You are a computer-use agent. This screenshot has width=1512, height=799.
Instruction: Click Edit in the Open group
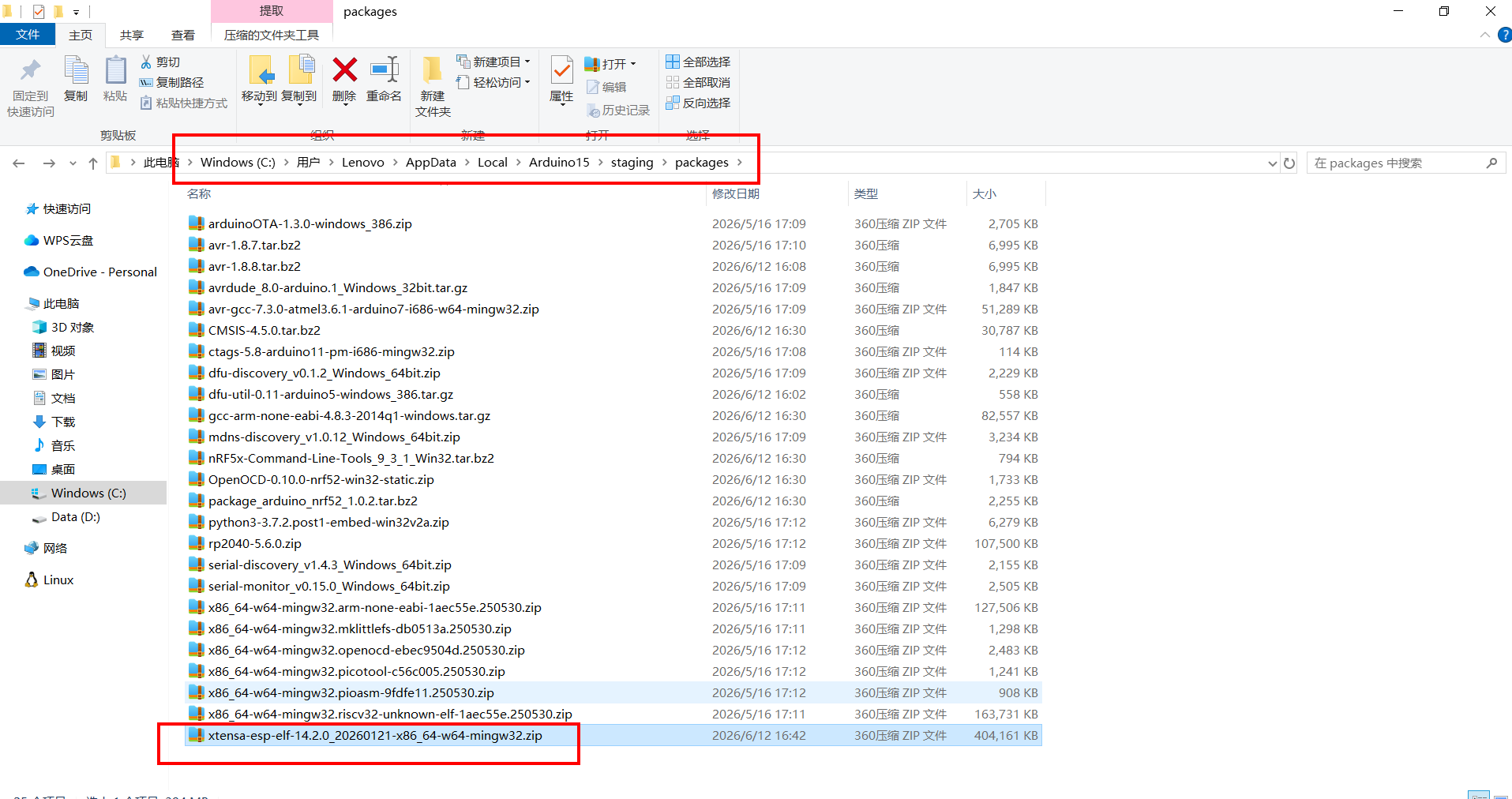pos(606,87)
